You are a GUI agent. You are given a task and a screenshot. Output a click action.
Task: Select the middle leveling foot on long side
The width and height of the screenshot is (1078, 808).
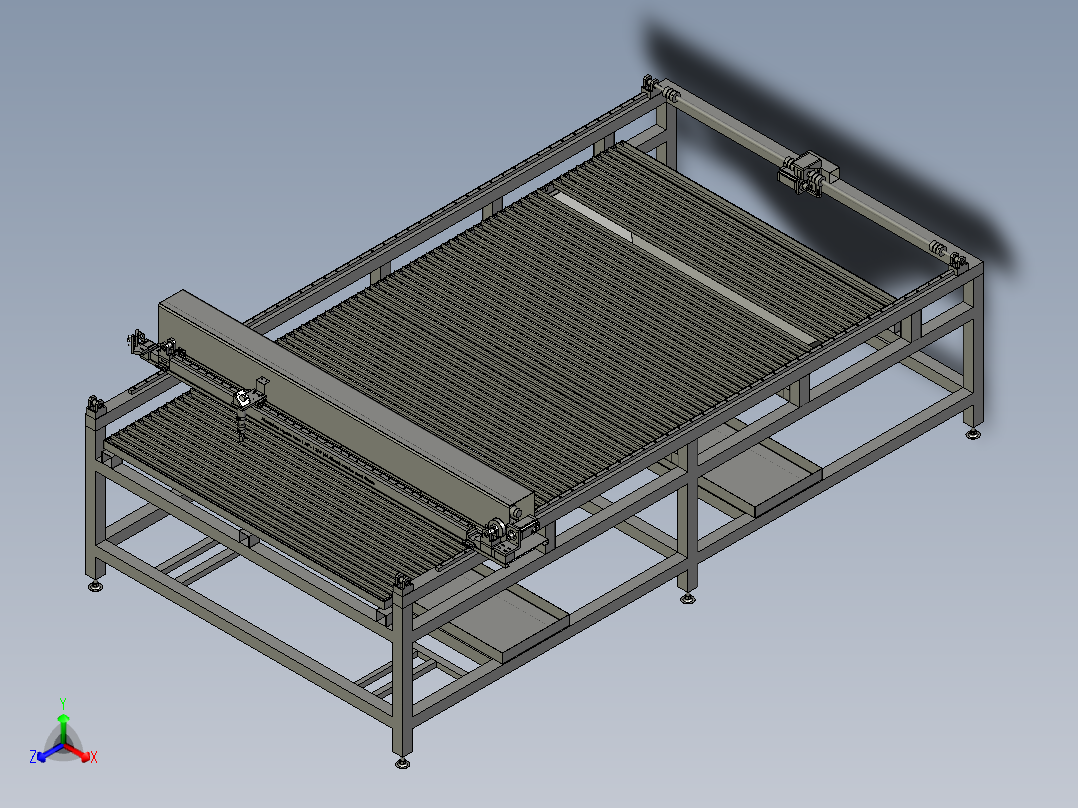tap(687, 598)
